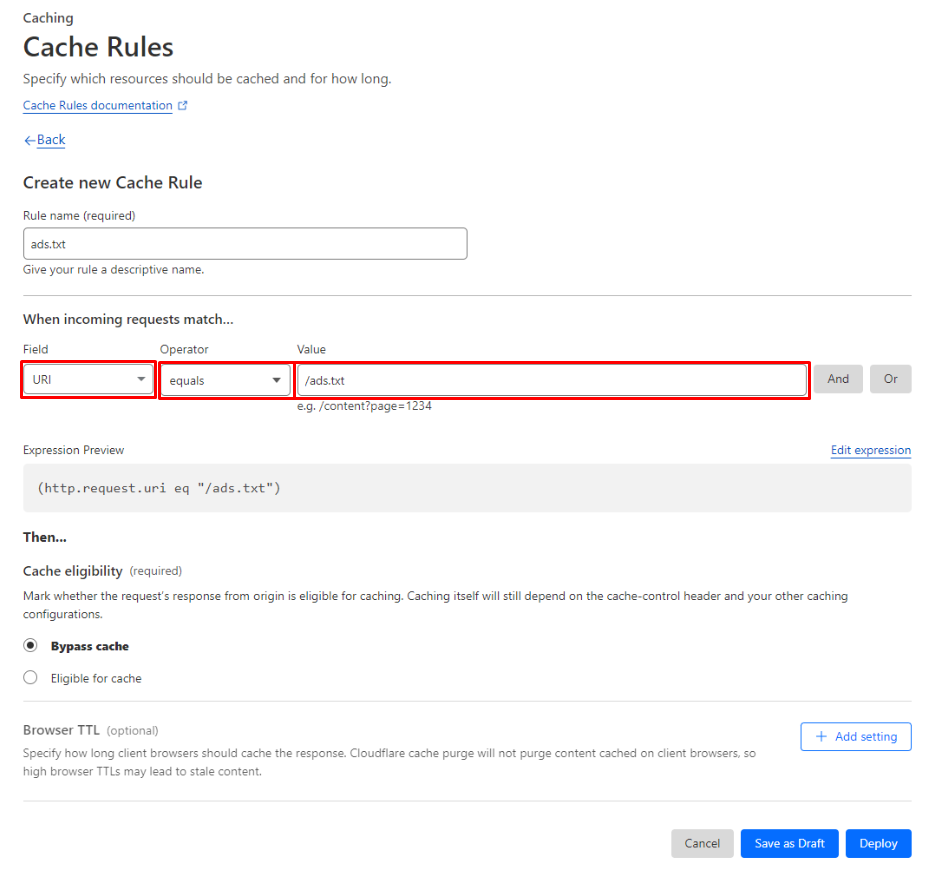Click the Value field containing /ads.txt

coord(551,380)
